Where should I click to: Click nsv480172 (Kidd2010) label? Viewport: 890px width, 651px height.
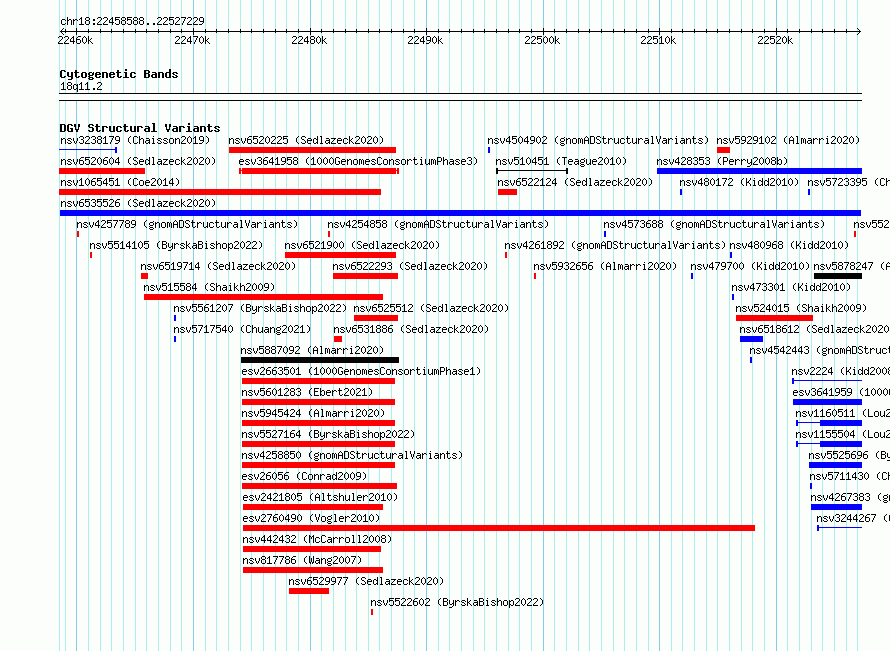click(x=739, y=182)
